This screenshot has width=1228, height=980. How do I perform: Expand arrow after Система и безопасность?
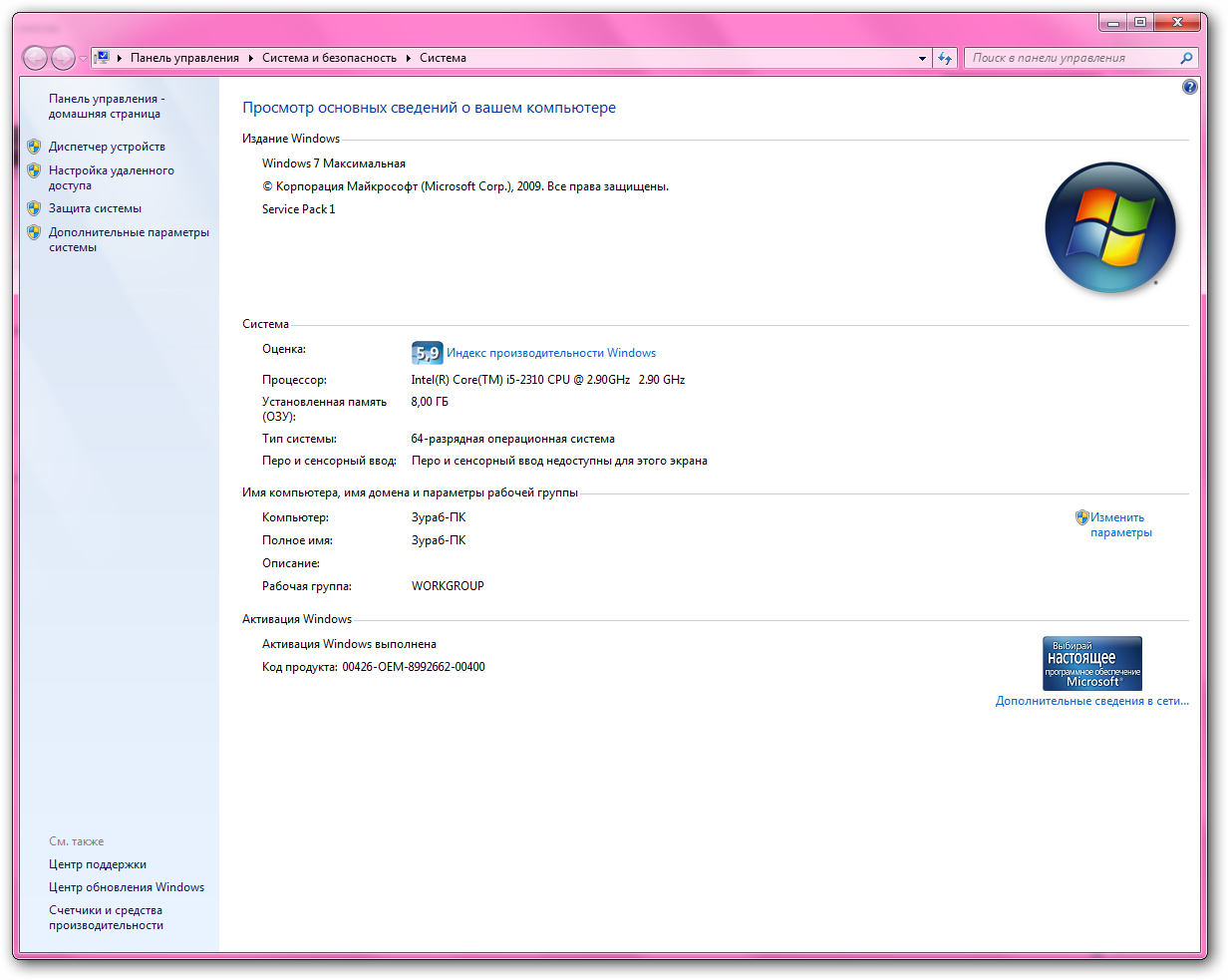point(409,58)
